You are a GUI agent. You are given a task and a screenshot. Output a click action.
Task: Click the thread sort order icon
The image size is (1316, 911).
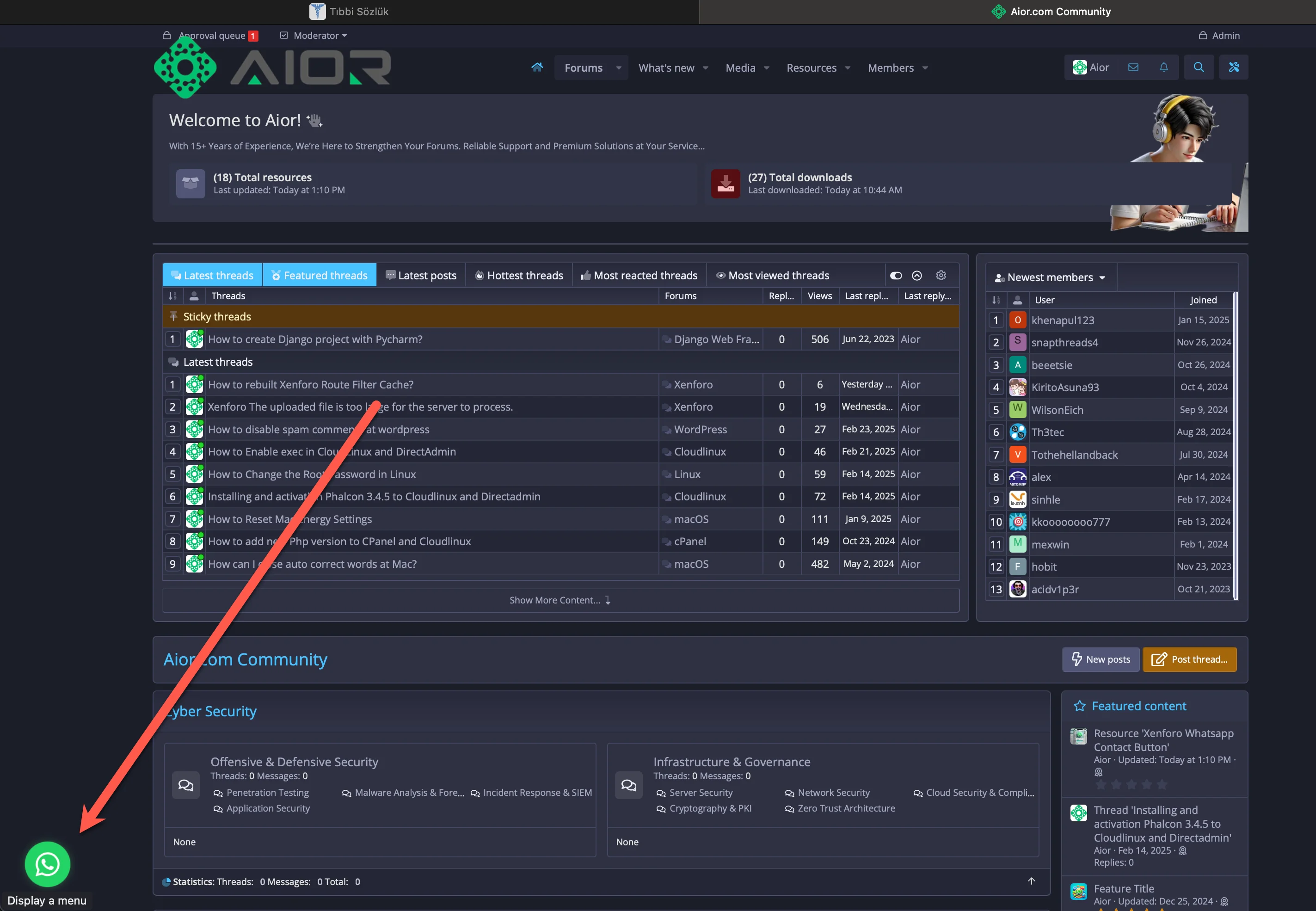(172, 295)
